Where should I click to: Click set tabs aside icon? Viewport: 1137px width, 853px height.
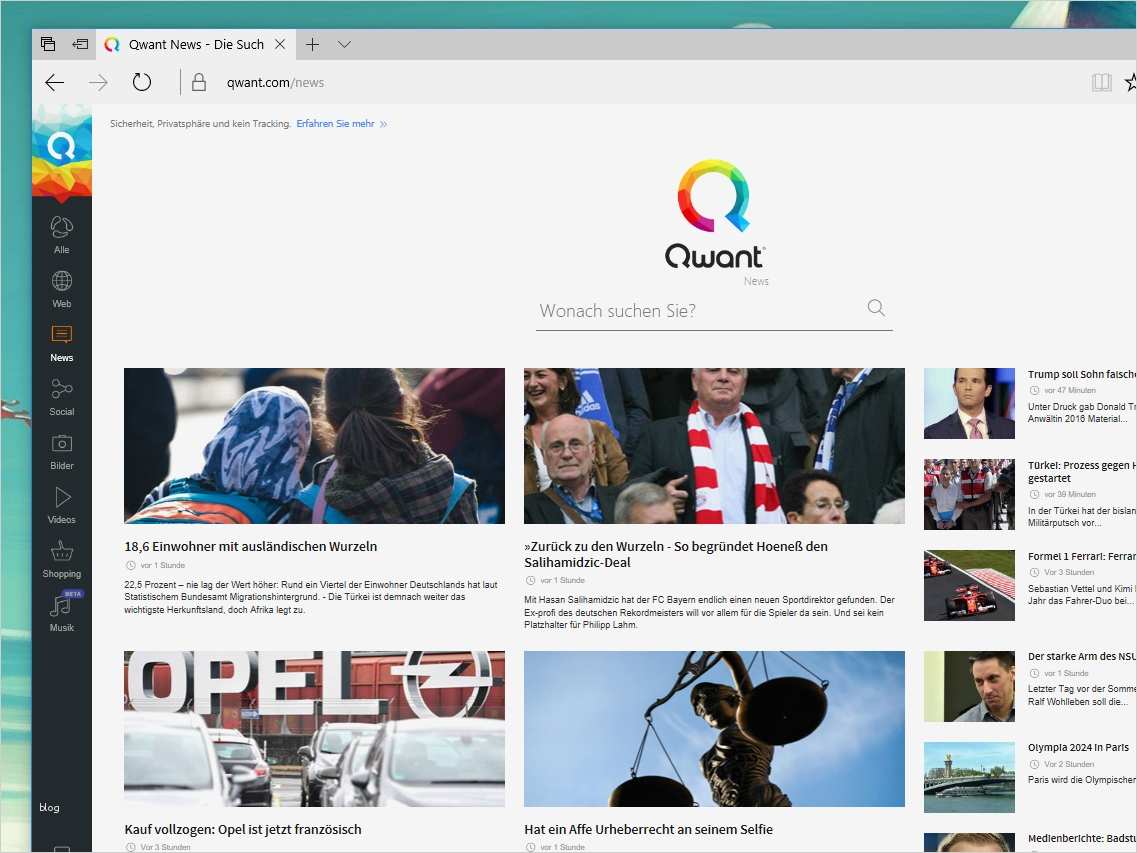tap(80, 44)
